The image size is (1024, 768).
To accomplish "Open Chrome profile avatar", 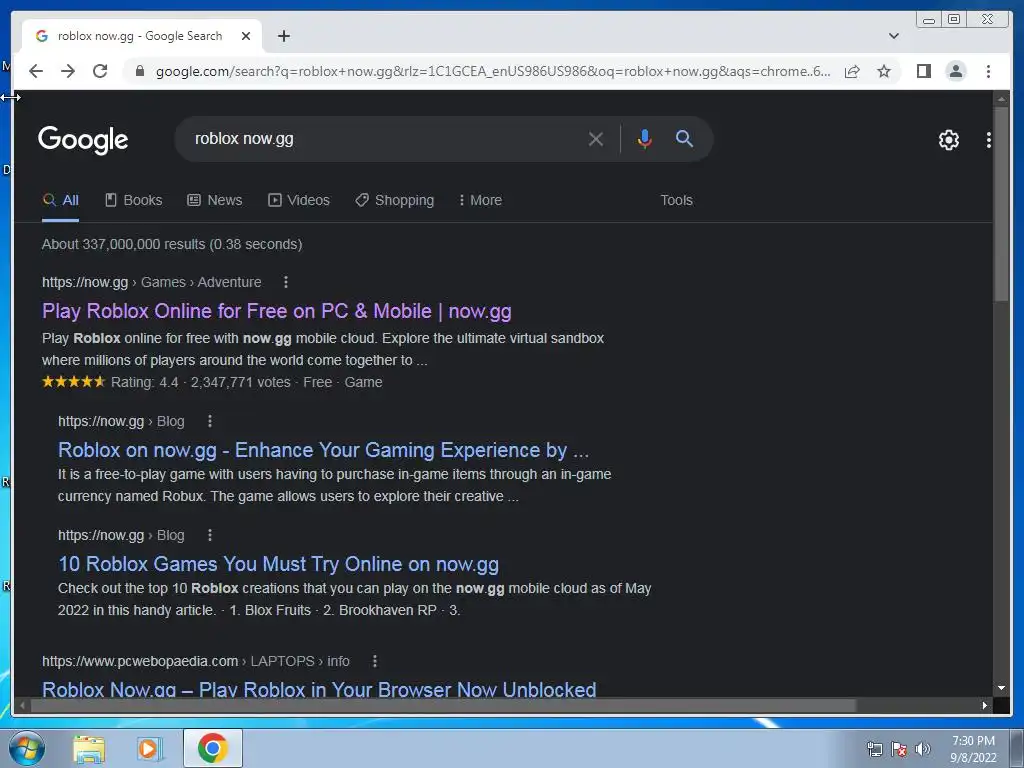I will (955, 71).
